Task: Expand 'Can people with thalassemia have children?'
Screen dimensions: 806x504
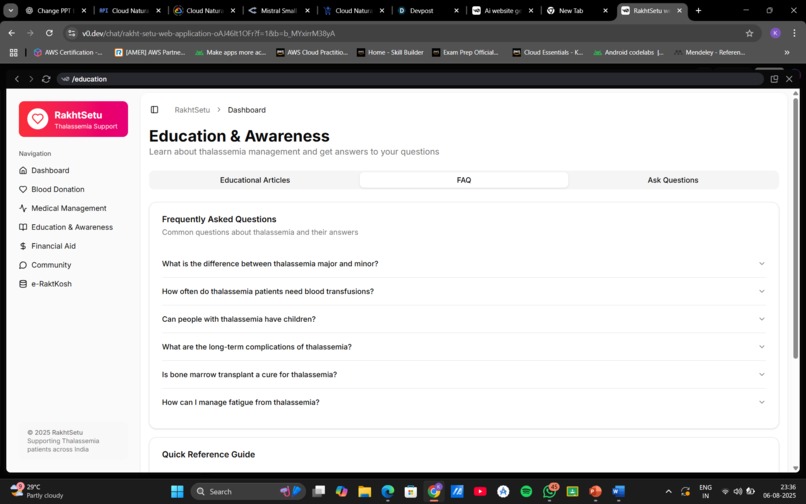Action: pyautogui.click(x=464, y=319)
